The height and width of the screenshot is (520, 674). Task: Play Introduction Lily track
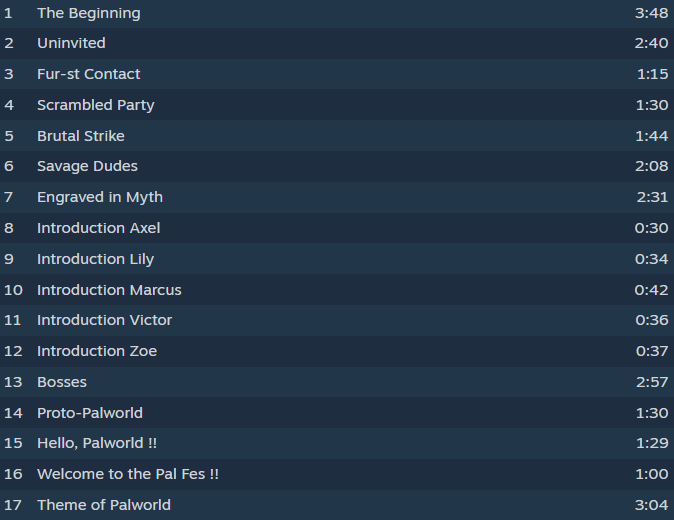pos(337,259)
